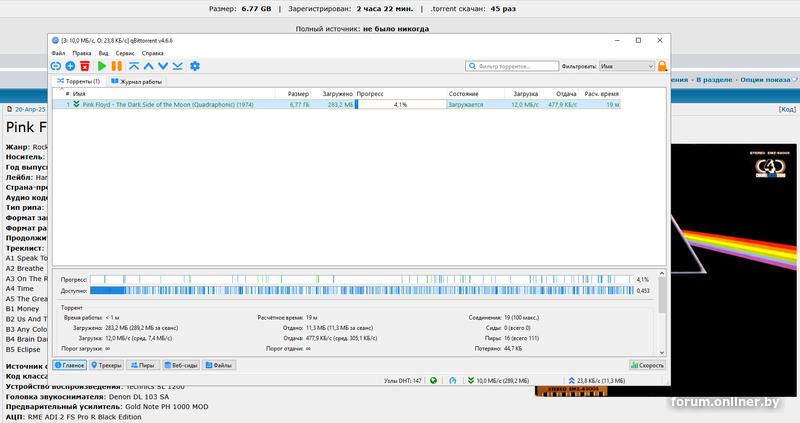Open the Главное details tab

(x=69, y=365)
